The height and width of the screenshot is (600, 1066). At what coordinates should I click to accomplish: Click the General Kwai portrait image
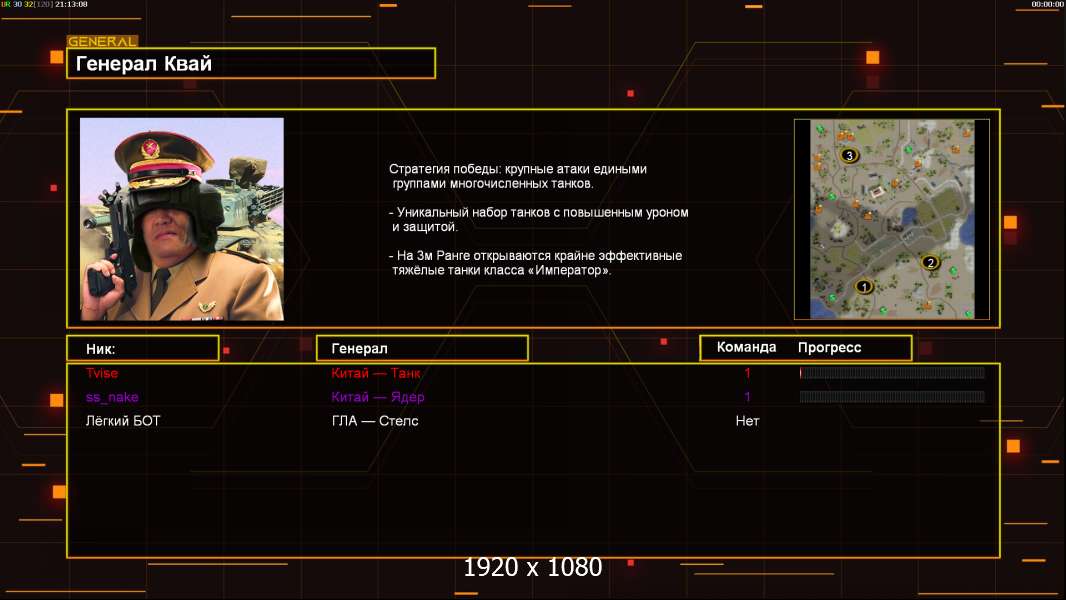(x=181, y=219)
